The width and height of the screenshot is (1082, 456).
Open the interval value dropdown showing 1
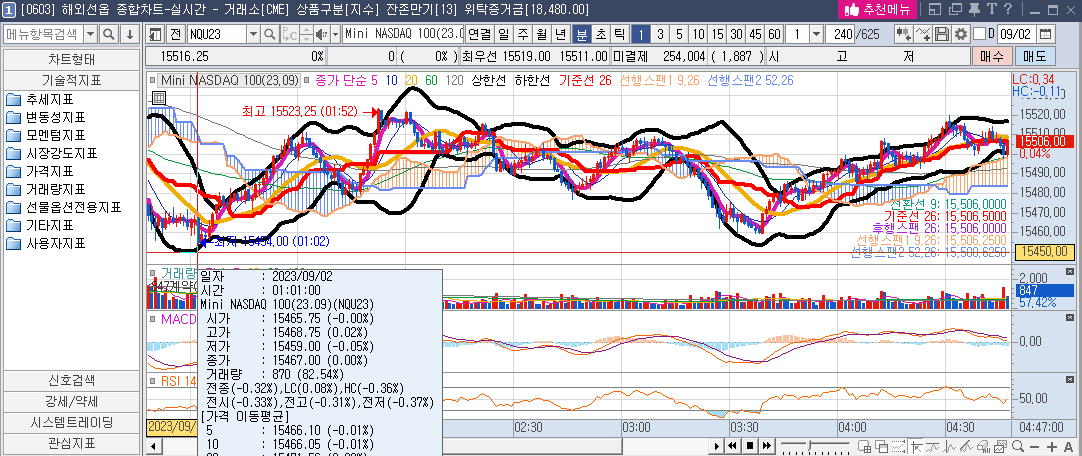coord(816,34)
